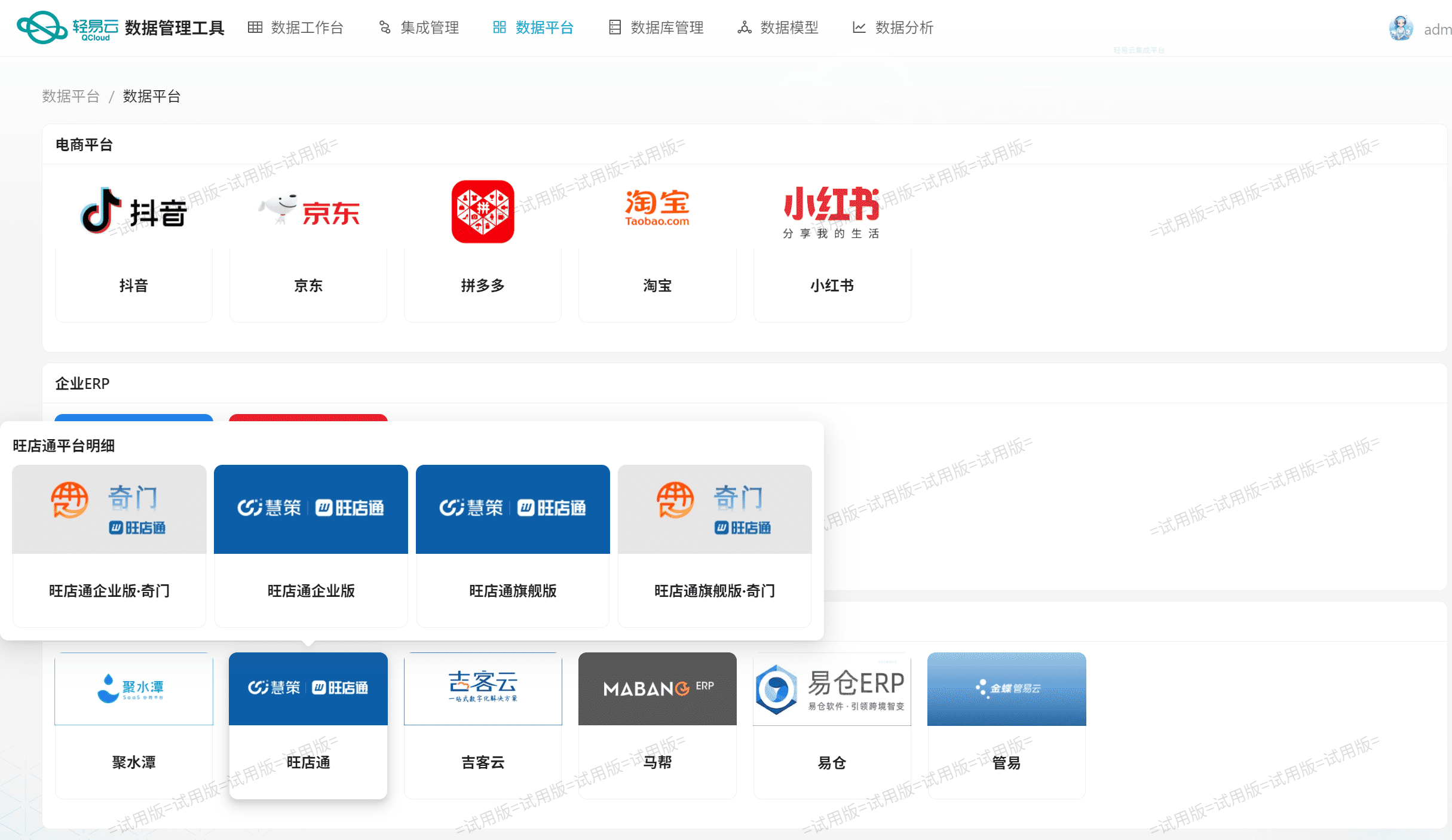
Task: Click the 数据平台 breadcrumb root link
Action: (x=71, y=96)
